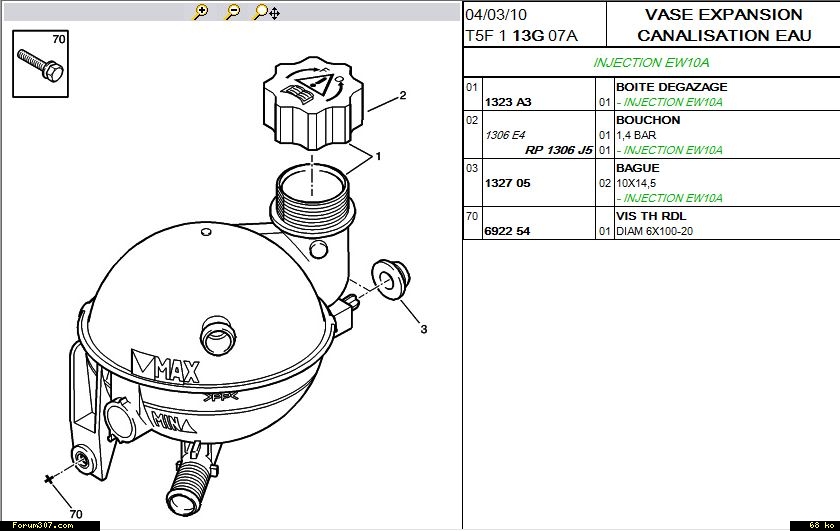This screenshot has height=531, width=840.
Task: Select callout number 2 in diagram
Action: point(402,96)
